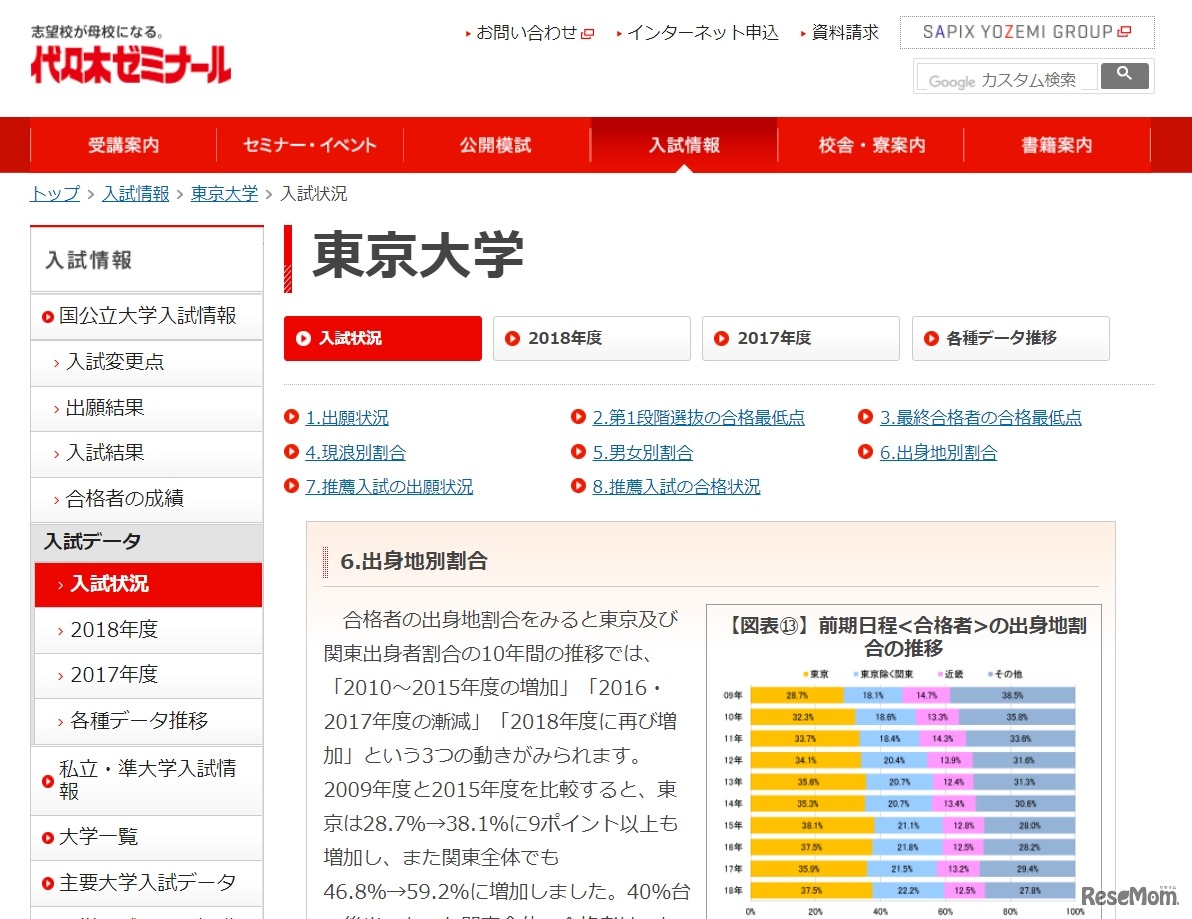
Task: Select the 入試情報 navigation menu
Action: pos(684,144)
